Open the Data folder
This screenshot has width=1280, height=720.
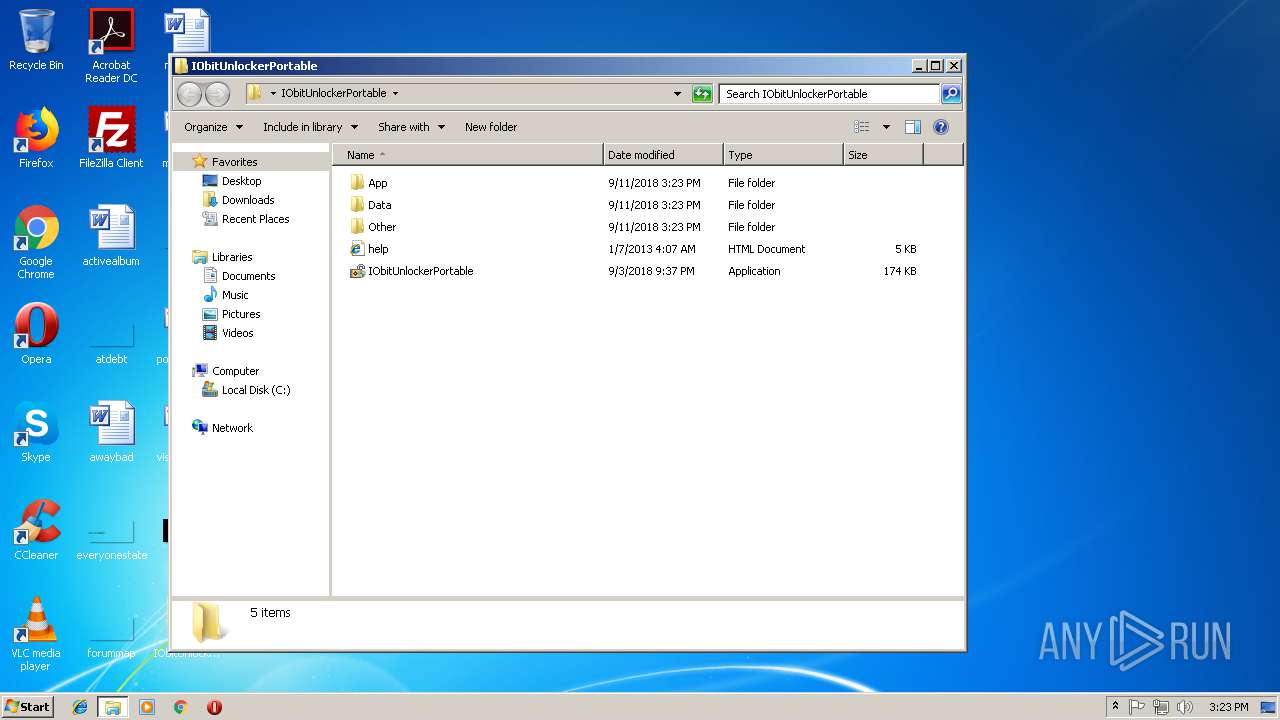tap(379, 205)
